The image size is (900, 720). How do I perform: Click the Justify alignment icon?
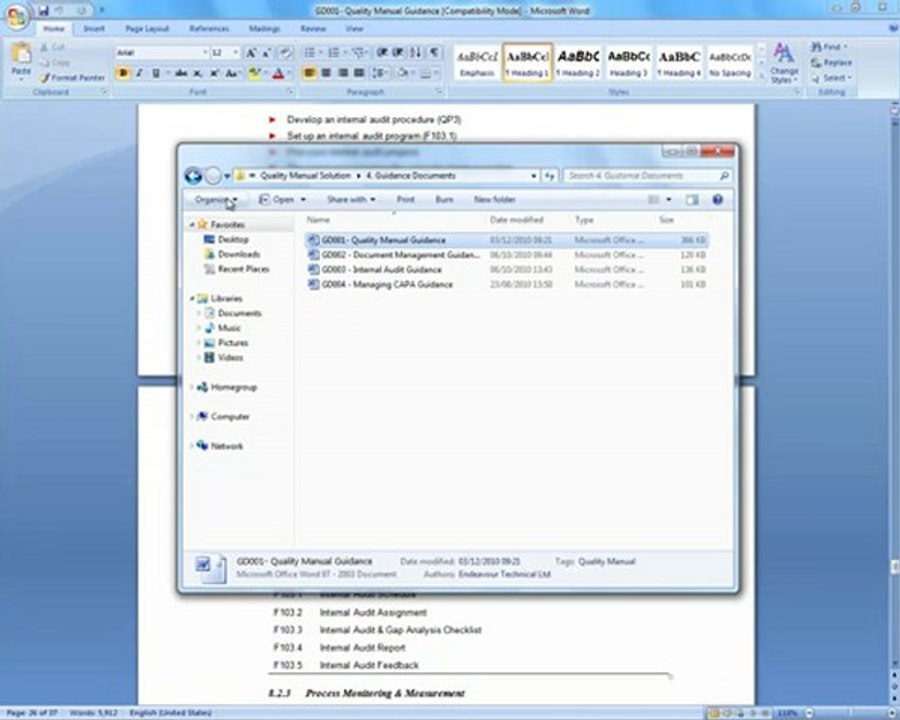(x=359, y=73)
